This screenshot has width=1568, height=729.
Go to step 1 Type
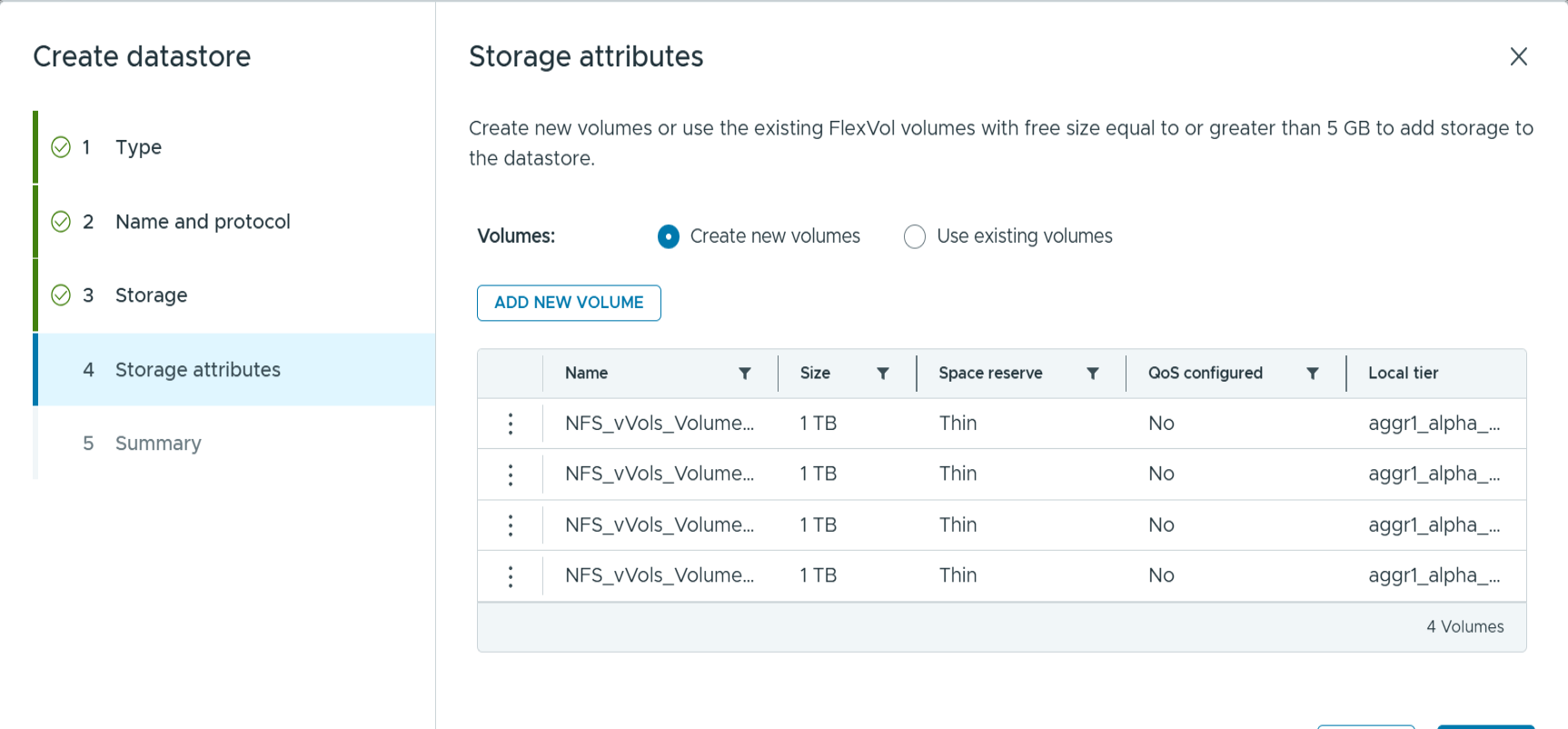[138, 147]
